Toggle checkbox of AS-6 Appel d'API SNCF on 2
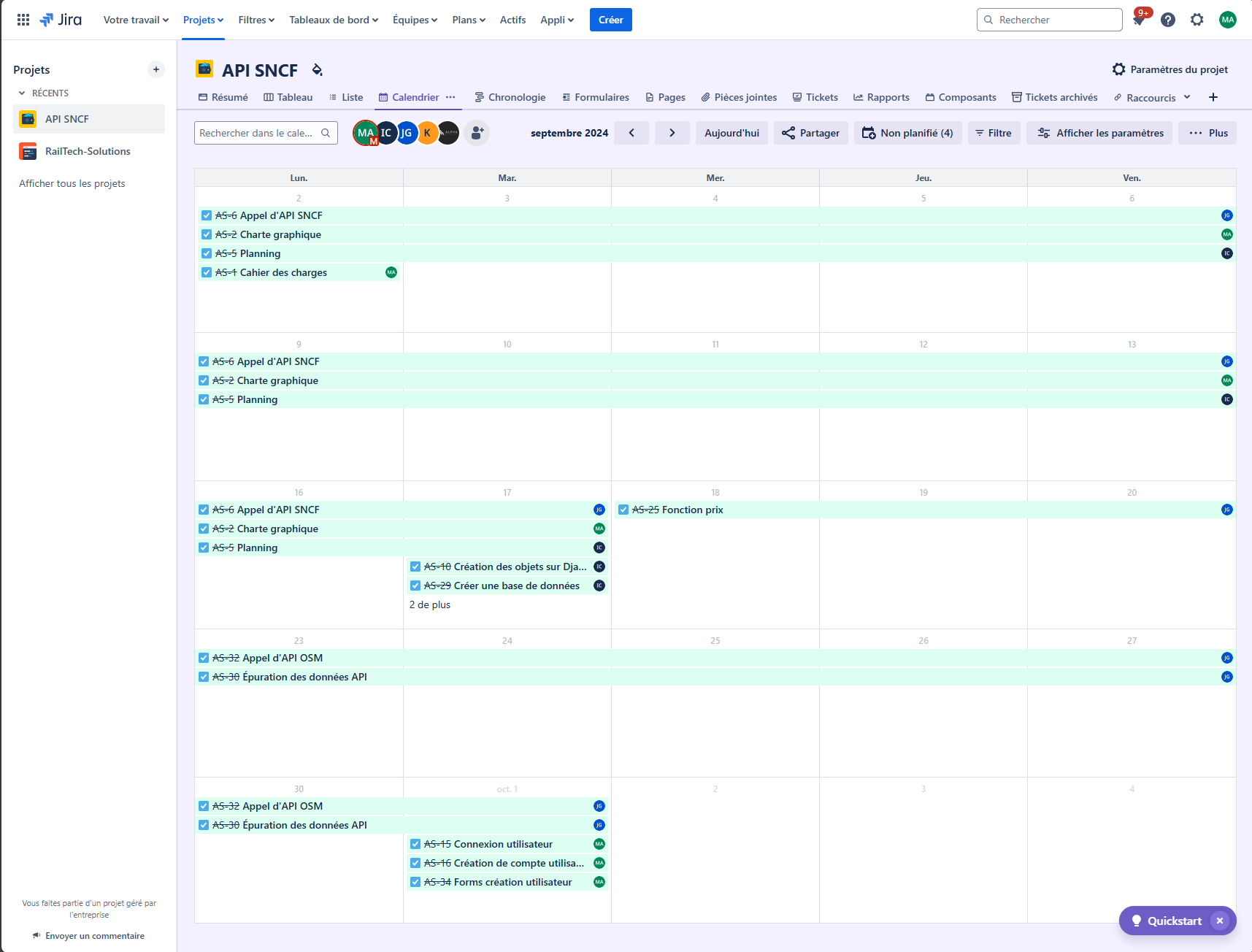 pyautogui.click(x=207, y=215)
